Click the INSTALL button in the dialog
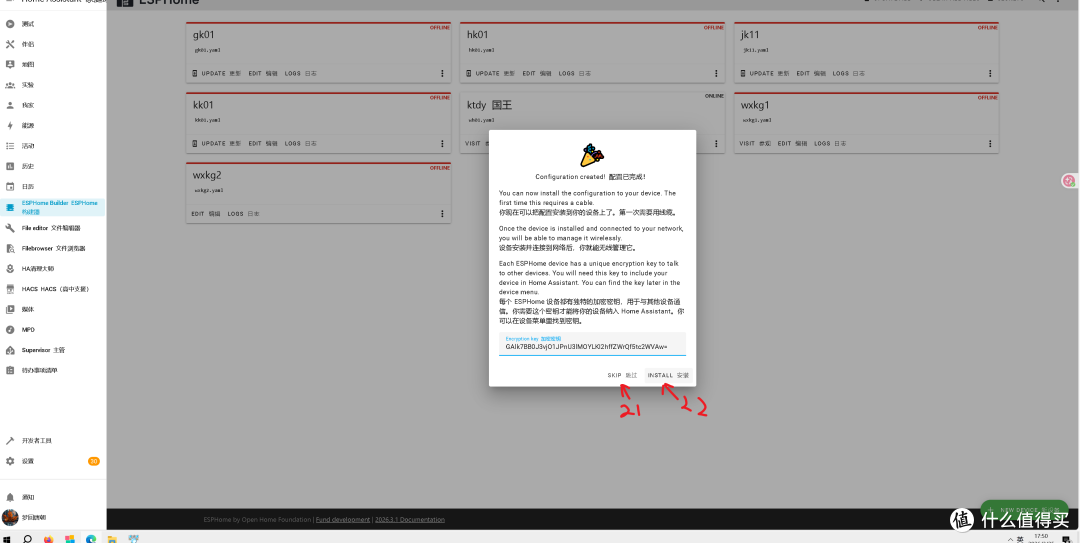 668,376
